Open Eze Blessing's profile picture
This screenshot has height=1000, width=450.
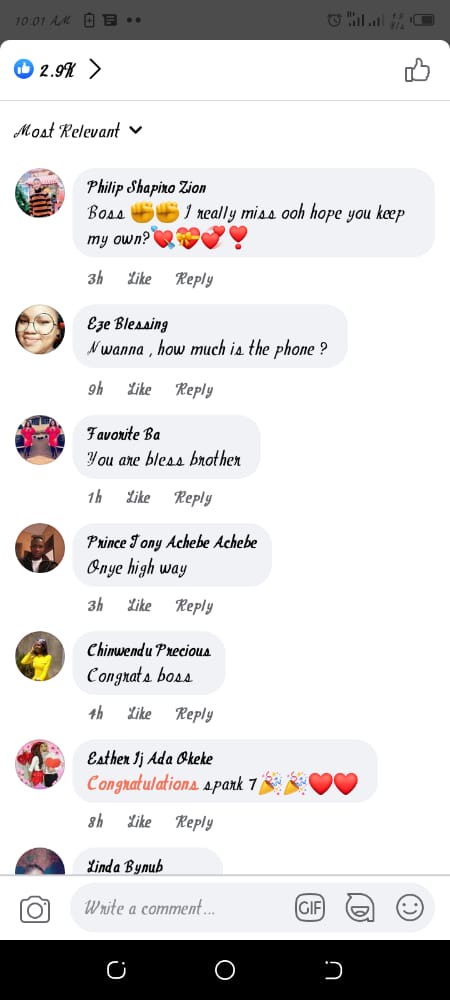click(x=40, y=328)
